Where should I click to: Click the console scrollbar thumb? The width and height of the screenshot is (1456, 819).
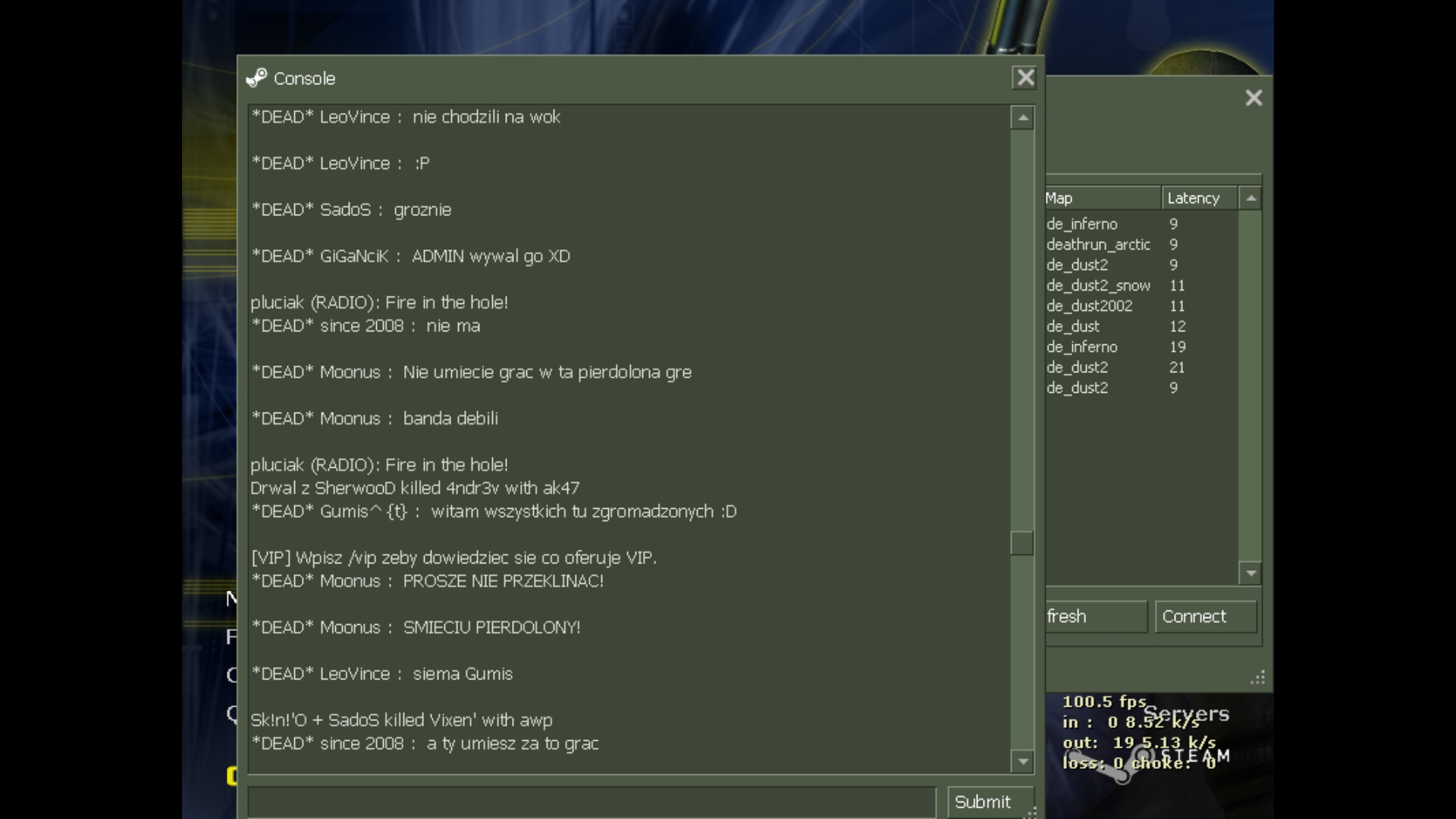click(x=1022, y=543)
